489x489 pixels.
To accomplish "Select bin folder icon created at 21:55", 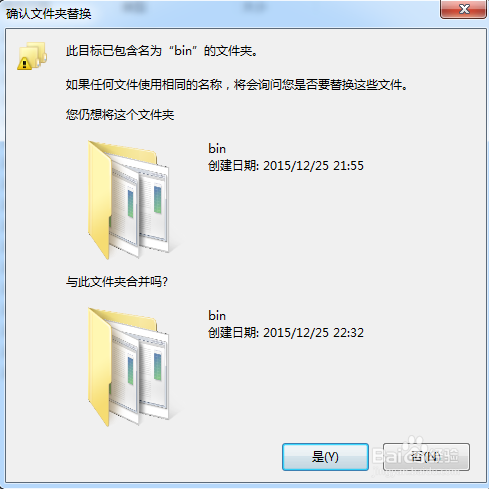I will [x=129, y=200].
